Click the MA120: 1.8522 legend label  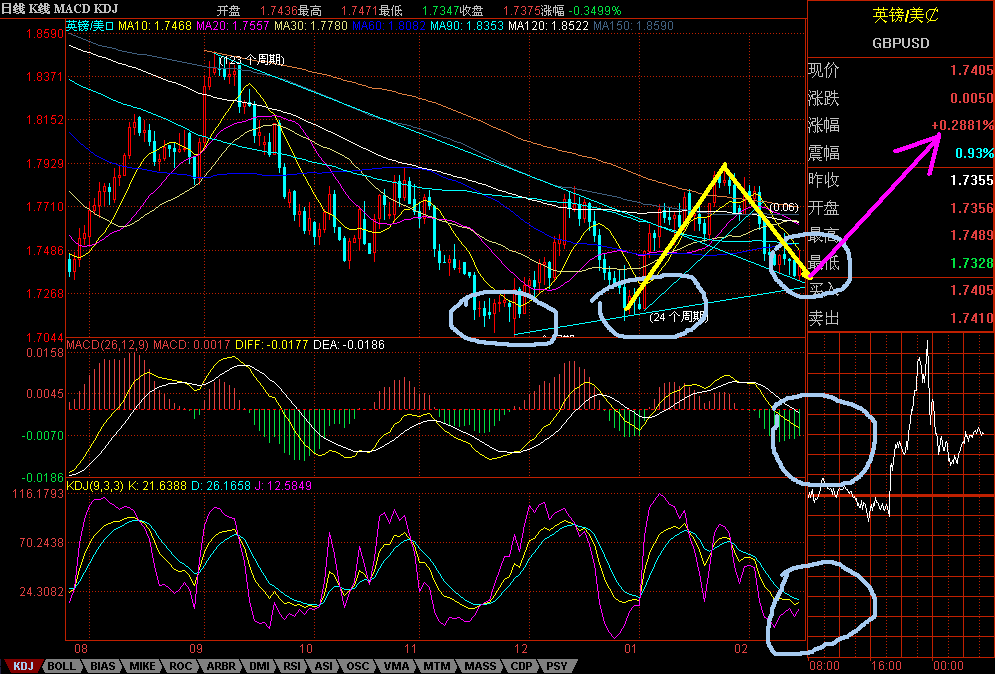point(548,26)
